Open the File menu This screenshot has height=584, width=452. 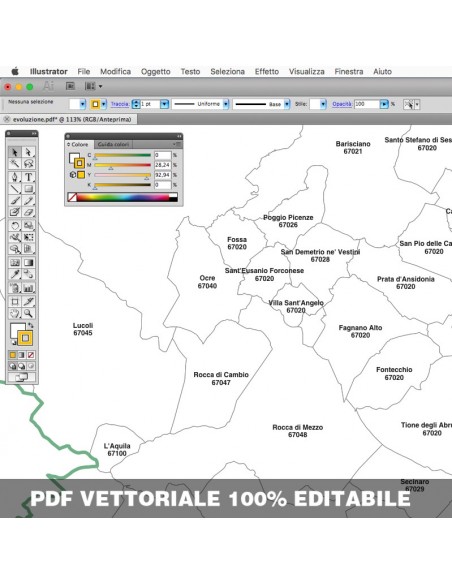coord(84,72)
